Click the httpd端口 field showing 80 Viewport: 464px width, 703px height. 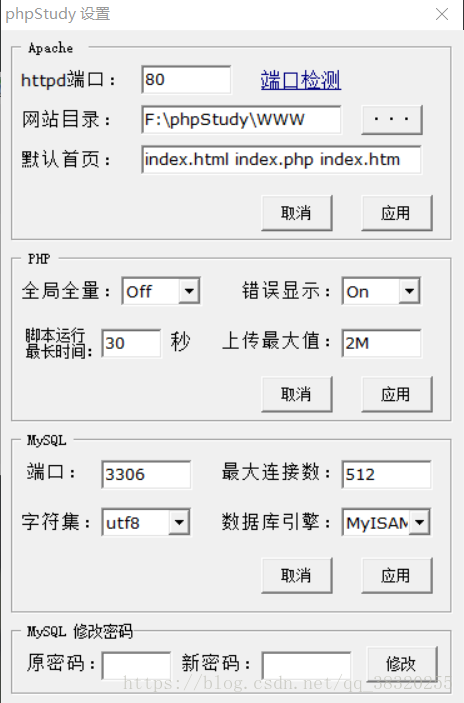(186, 80)
